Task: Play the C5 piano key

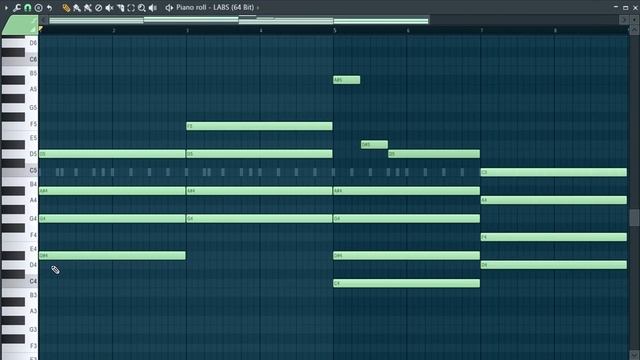Action: click(x=20, y=171)
